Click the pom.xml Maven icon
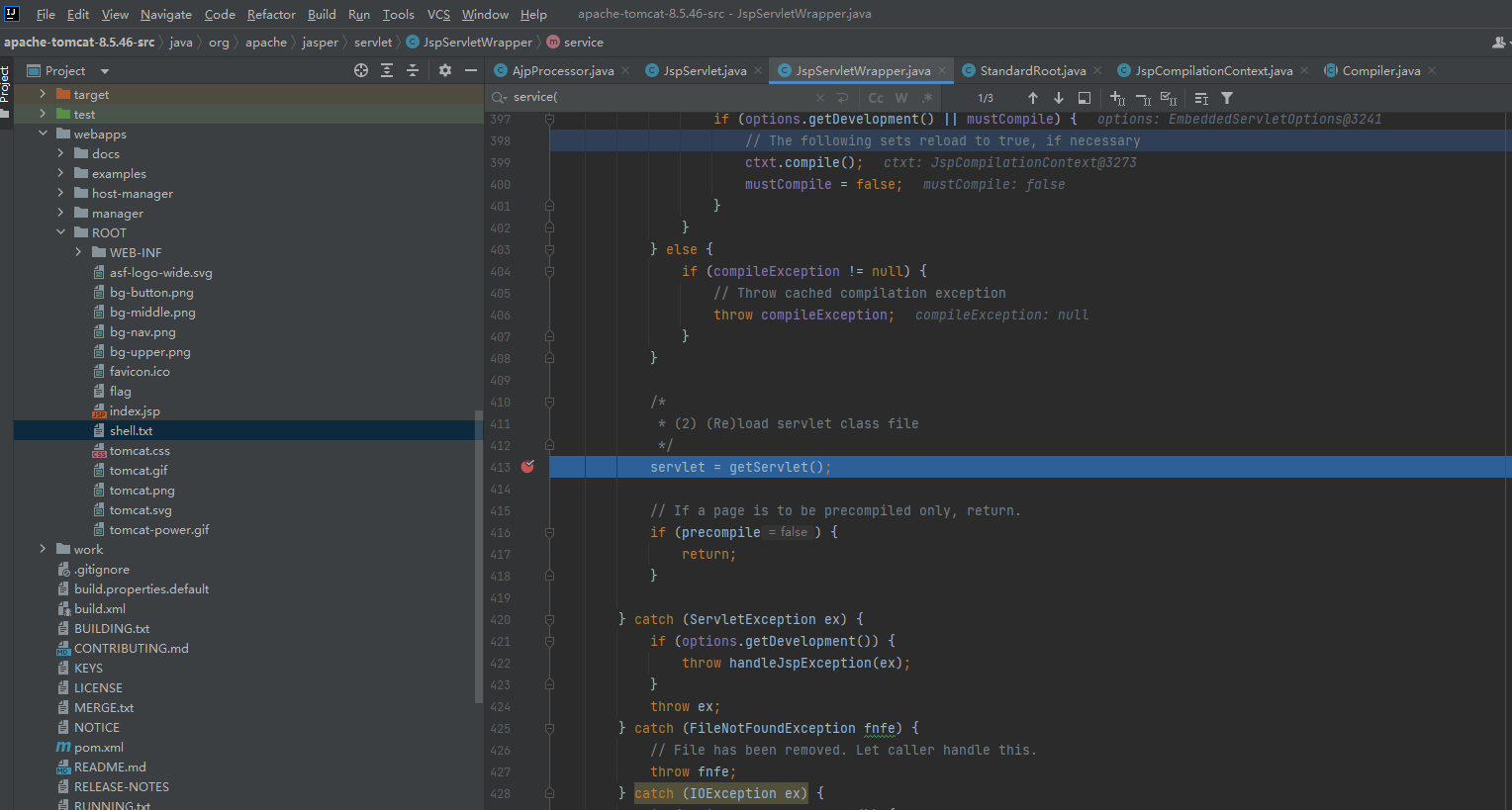Viewport: 1512px width, 810px height. [x=63, y=747]
